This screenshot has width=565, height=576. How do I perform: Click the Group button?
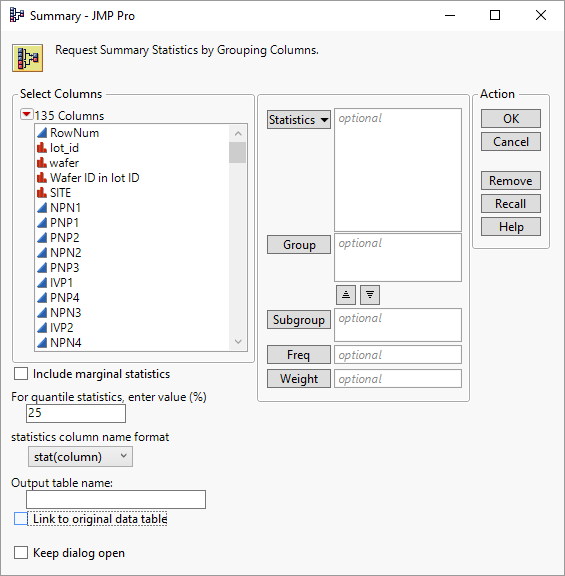pos(299,245)
